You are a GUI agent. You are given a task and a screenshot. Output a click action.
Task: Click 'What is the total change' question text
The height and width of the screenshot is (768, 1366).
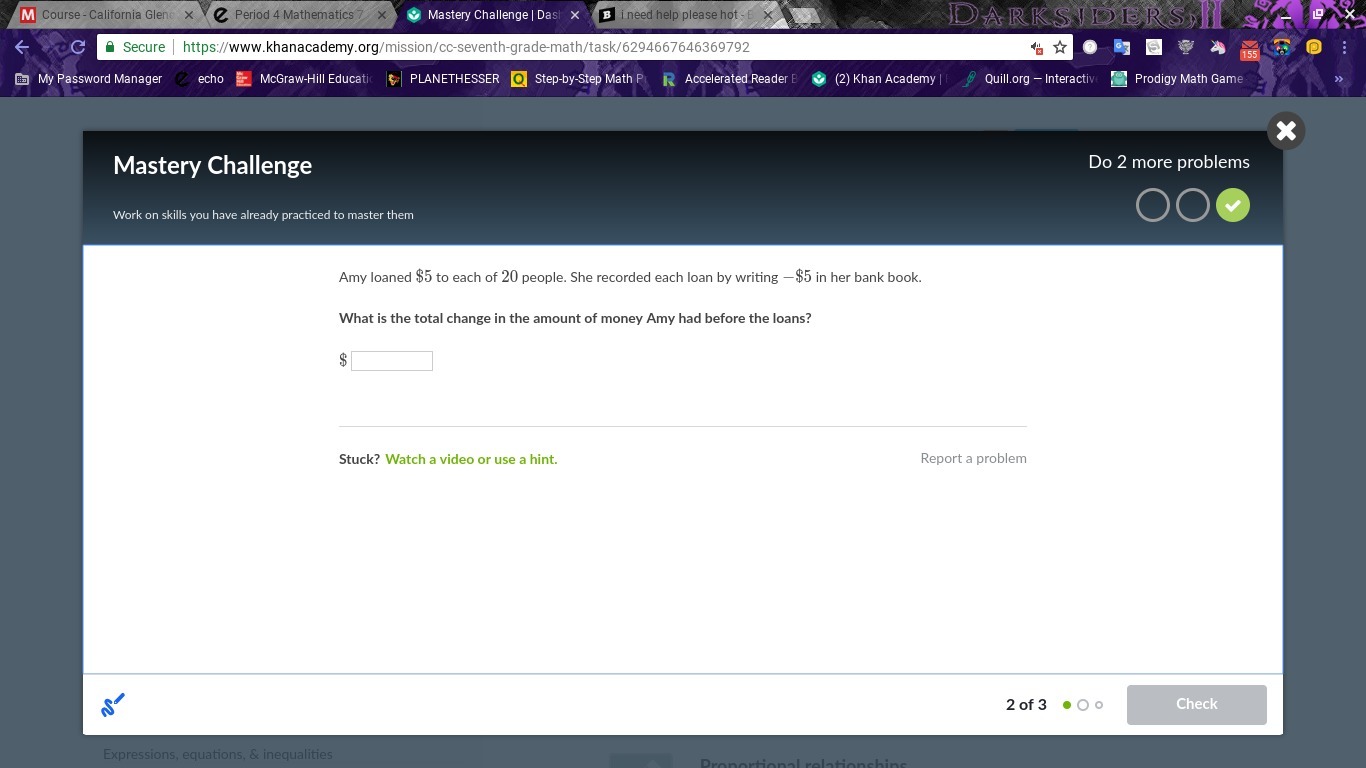pyautogui.click(x=575, y=318)
